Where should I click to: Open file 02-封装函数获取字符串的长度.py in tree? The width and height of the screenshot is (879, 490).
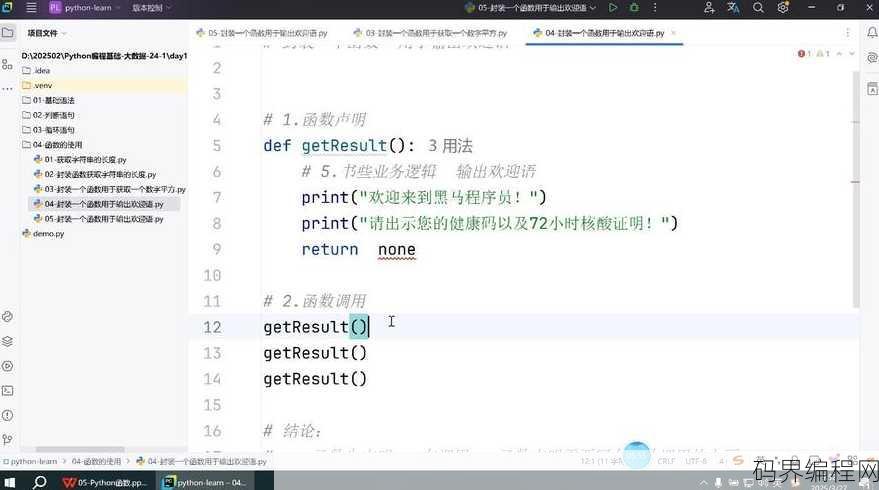[x=95, y=174]
